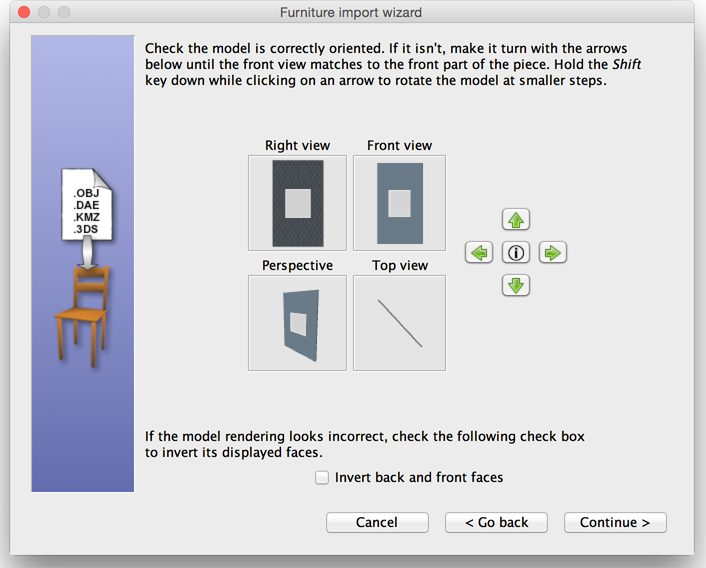Click the green down arrow to rotate model

pyautogui.click(x=516, y=285)
